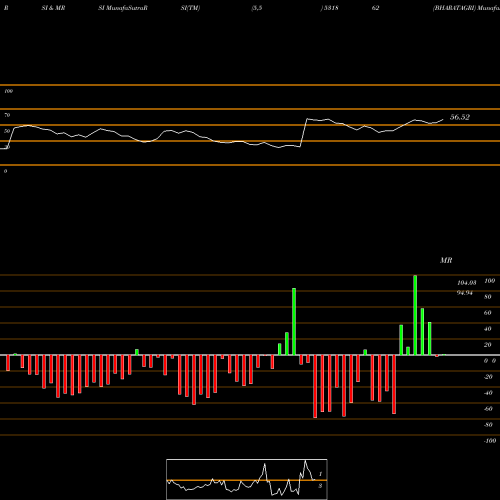Click the -80 axis label on MR scale
The width and height of the screenshot is (500, 500).
pos(488,425)
